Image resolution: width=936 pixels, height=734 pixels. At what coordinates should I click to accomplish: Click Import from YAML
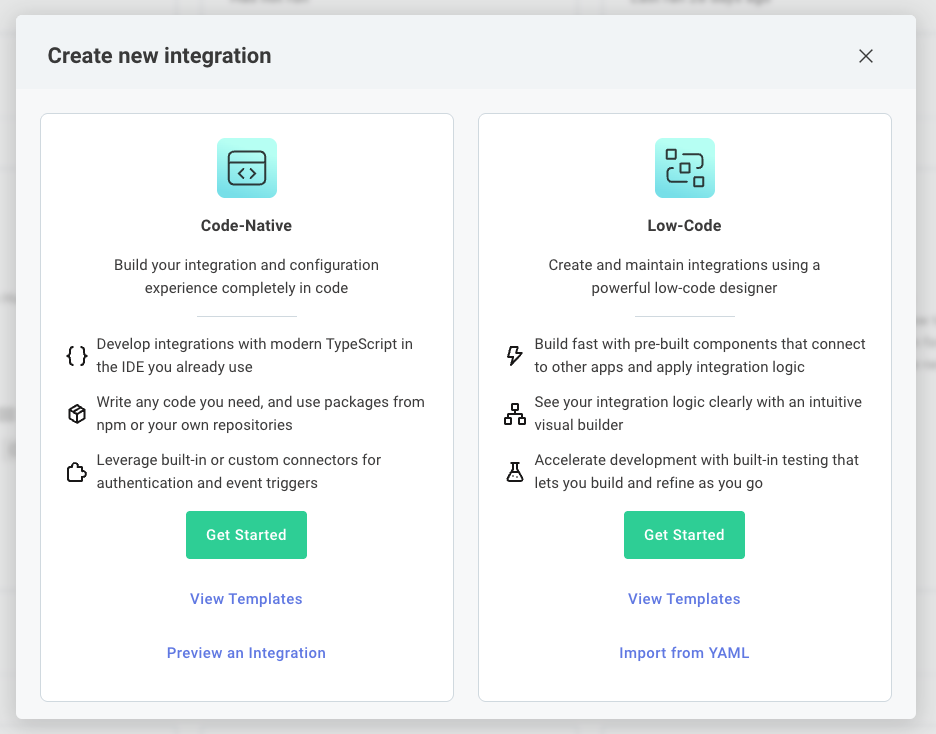(x=684, y=652)
